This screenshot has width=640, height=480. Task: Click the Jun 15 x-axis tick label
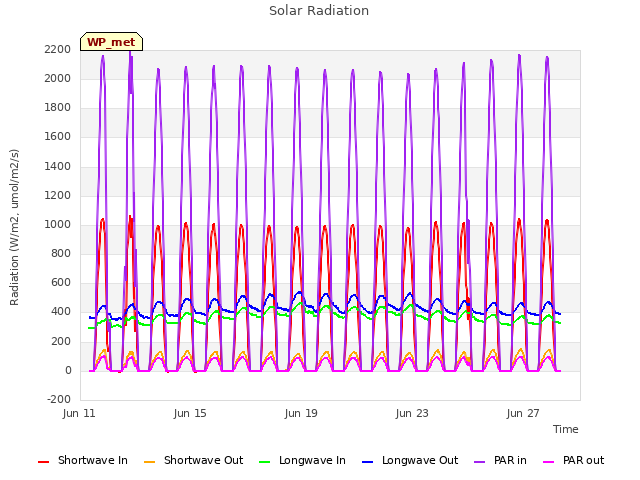pyautogui.click(x=190, y=413)
